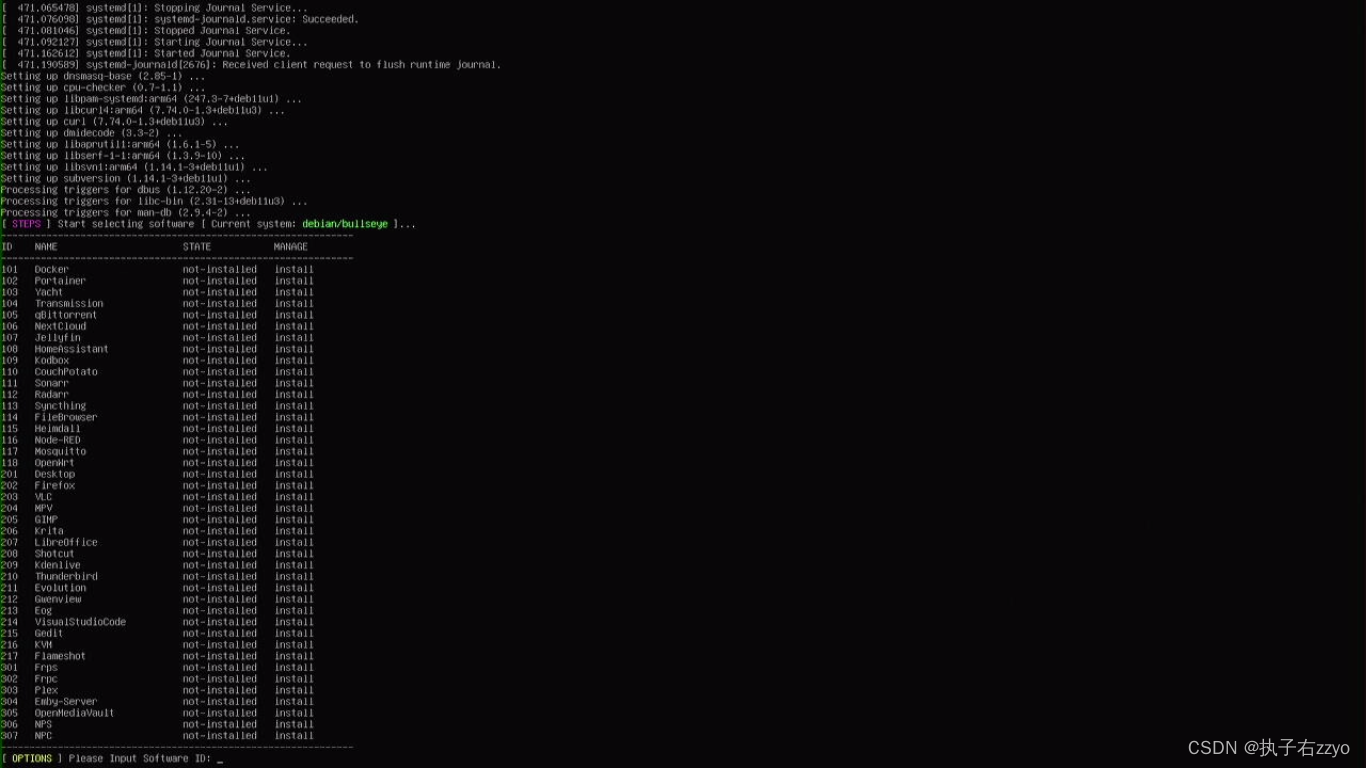This screenshot has width=1366, height=768.
Task: Select the Eog entry name
Action: tap(44, 611)
